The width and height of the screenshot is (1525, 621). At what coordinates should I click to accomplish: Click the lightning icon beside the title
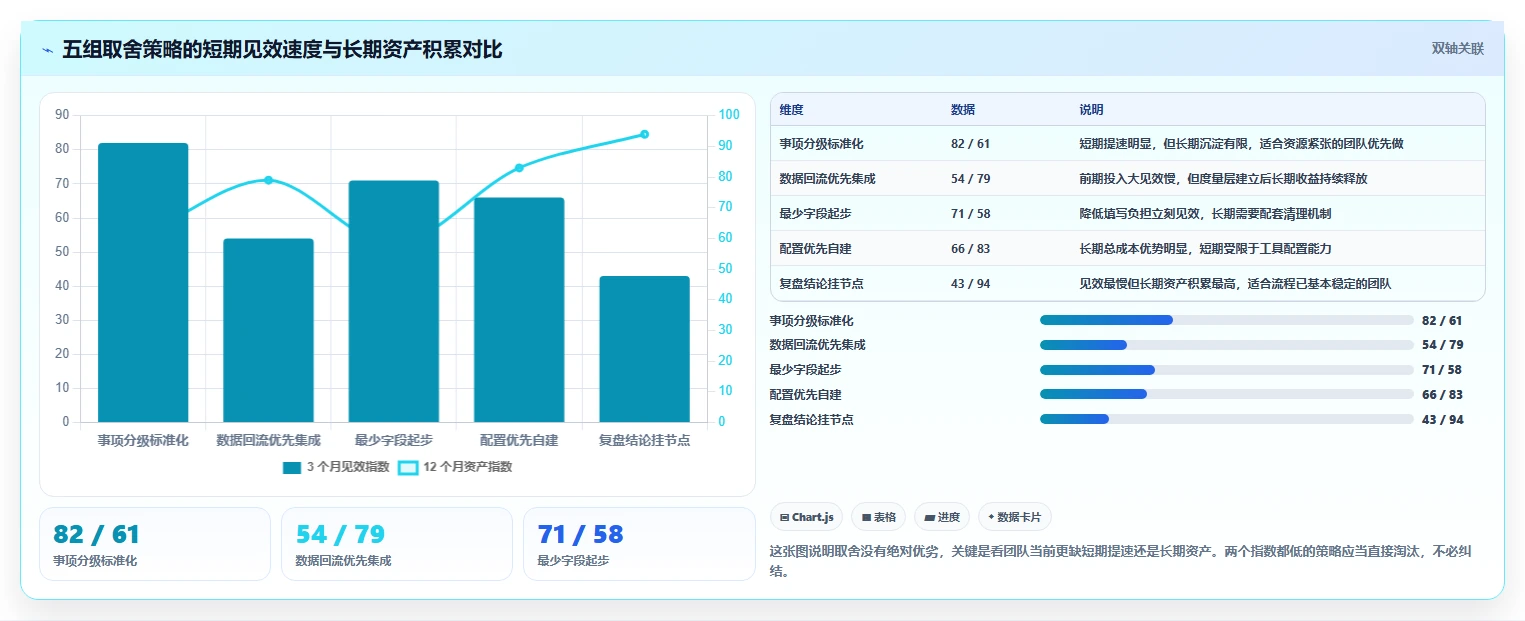(x=47, y=49)
